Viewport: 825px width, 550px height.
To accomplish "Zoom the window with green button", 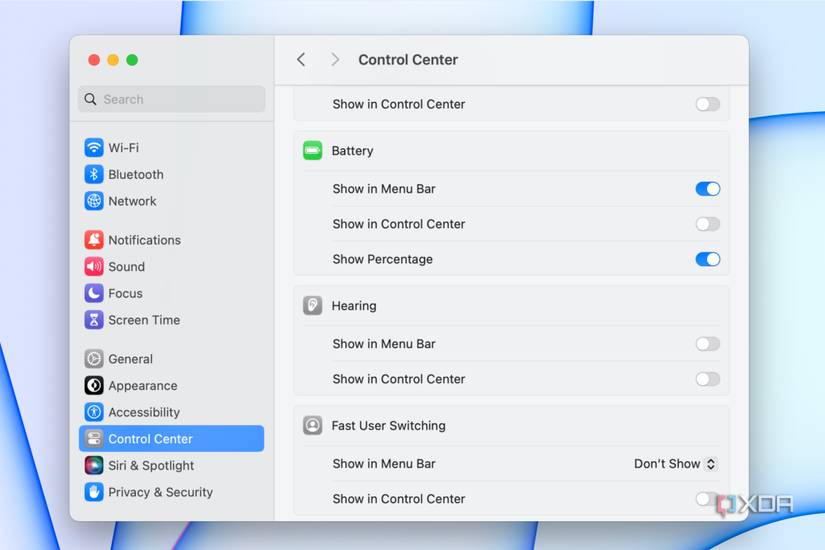I will coord(132,60).
